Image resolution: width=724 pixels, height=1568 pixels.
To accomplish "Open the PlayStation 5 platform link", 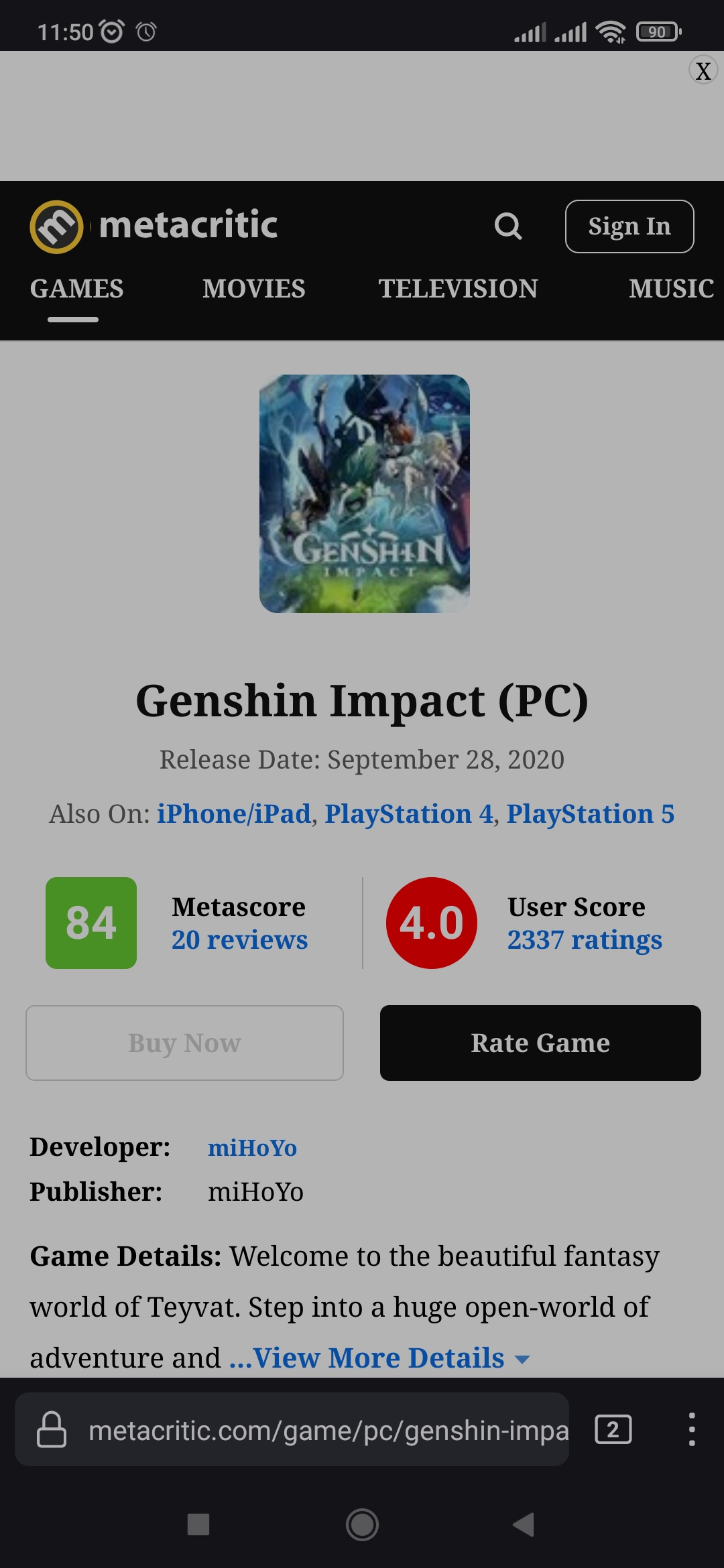I will click(x=590, y=814).
